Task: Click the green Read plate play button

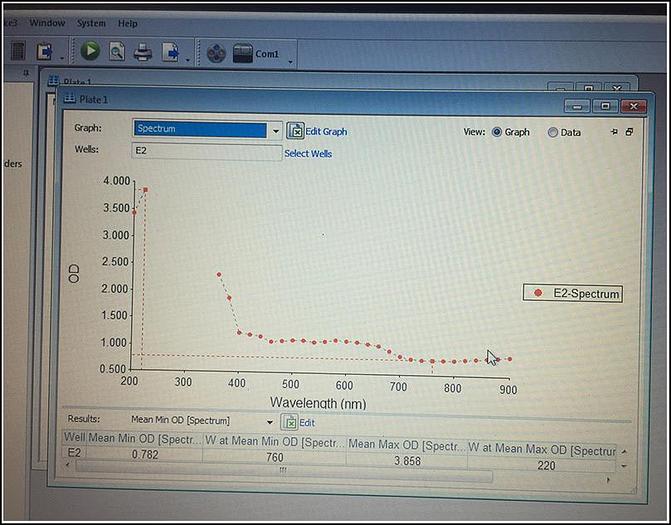Action: coord(90,50)
